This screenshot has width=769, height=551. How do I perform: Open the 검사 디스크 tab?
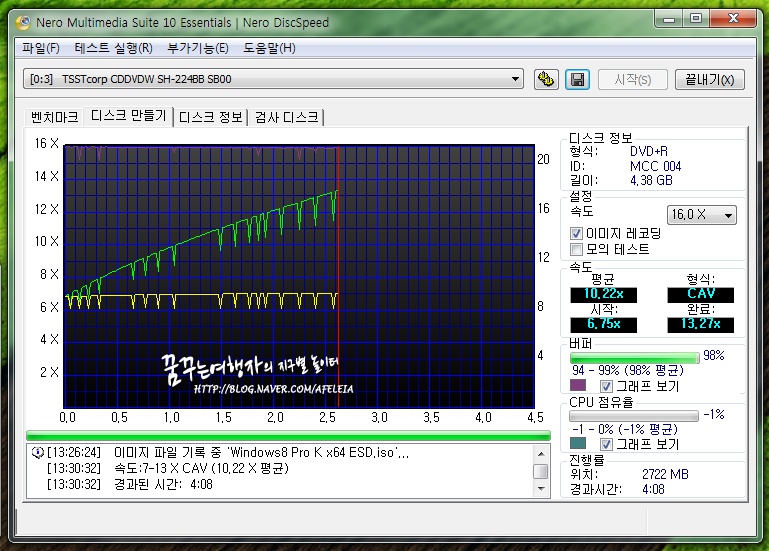286,117
